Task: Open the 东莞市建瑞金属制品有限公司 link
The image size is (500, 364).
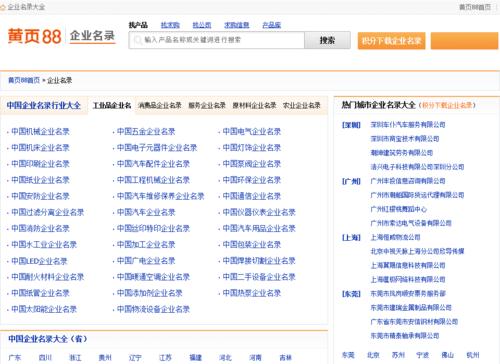Action: pos(411,308)
